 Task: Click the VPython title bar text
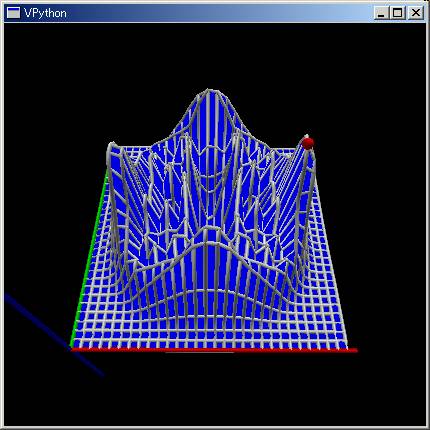[x=45, y=13]
